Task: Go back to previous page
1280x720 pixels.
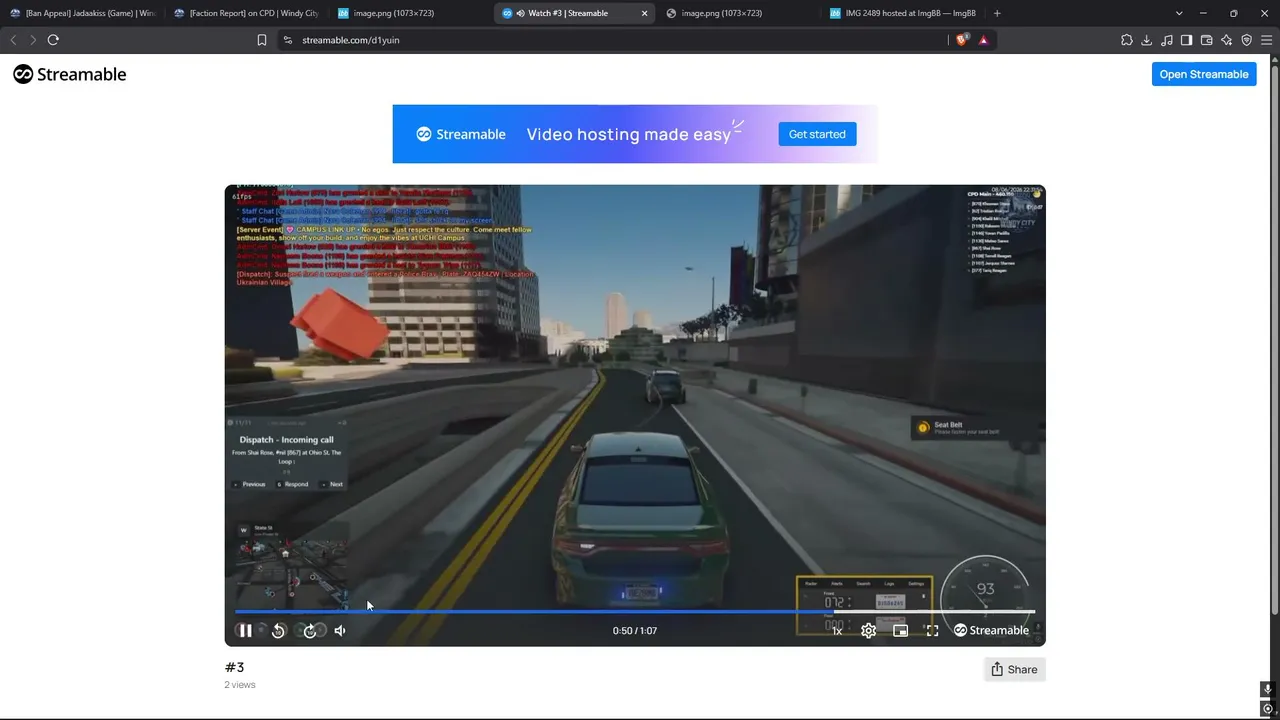Action: pyautogui.click(x=13, y=40)
